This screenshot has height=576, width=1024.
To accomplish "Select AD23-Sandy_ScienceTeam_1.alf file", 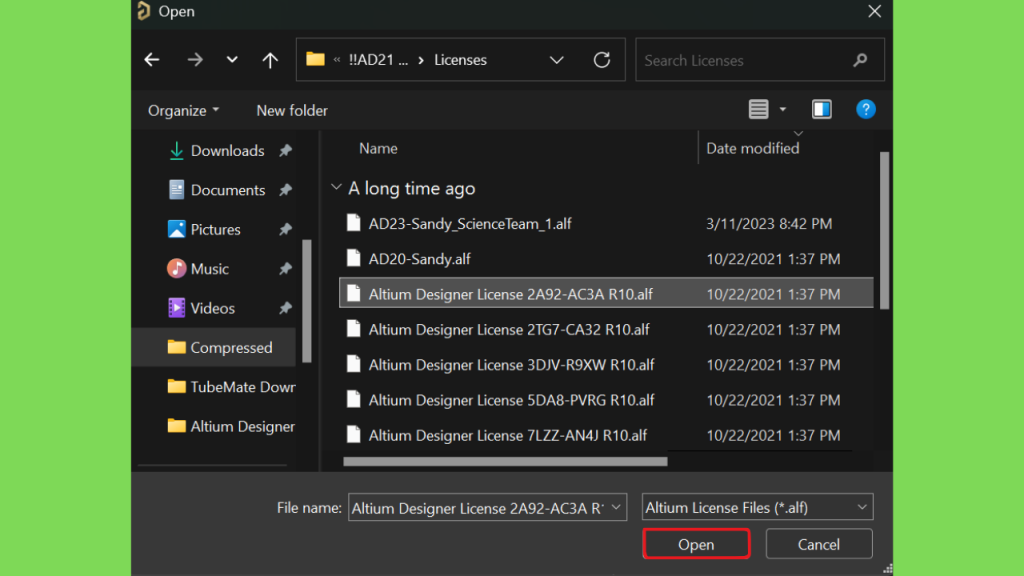I will (x=470, y=224).
